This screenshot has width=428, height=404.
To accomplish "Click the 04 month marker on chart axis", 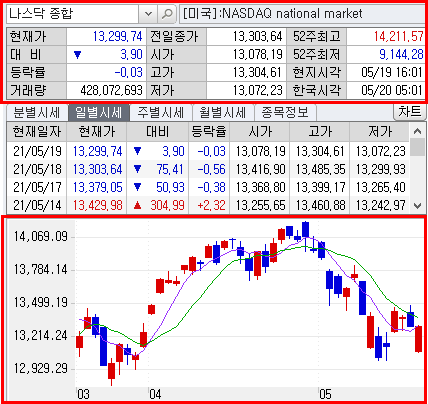I will click(x=155, y=395).
